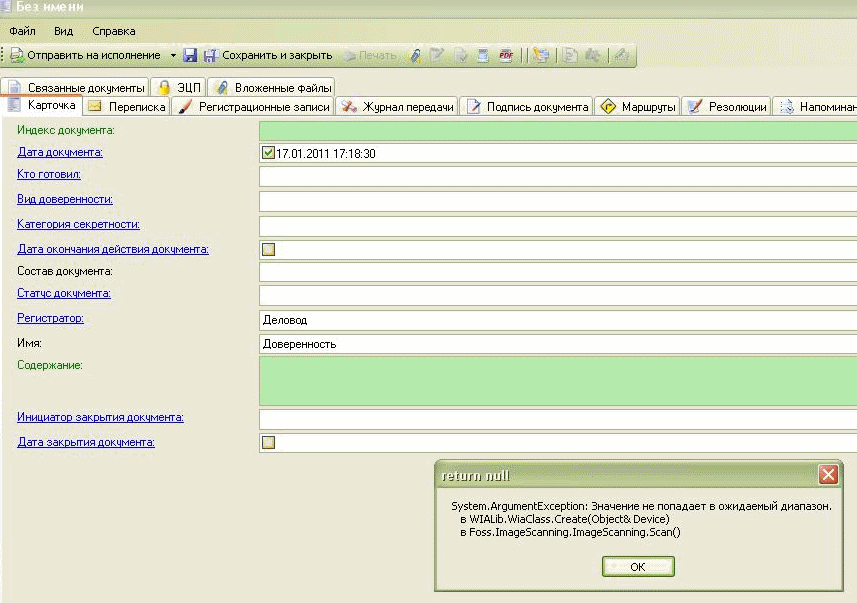Click the PDF export icon in toolbar
Screen dimensions: 857x603
pyautogui.click(x=506, y=56)
